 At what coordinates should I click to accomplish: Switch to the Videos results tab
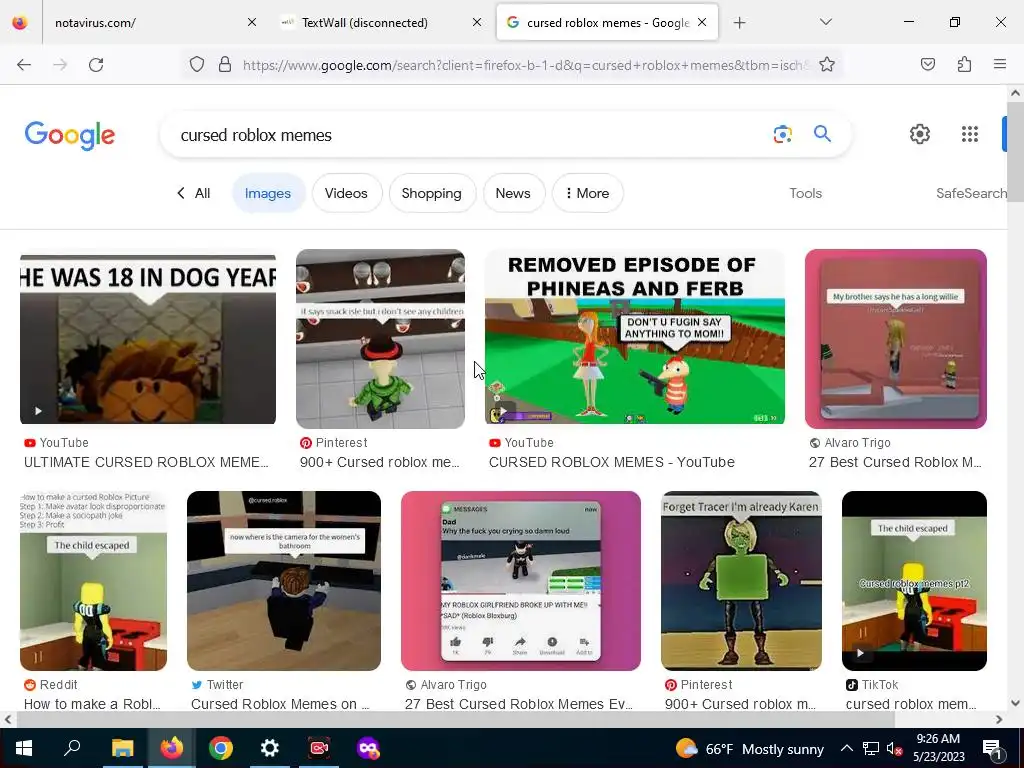346,193
